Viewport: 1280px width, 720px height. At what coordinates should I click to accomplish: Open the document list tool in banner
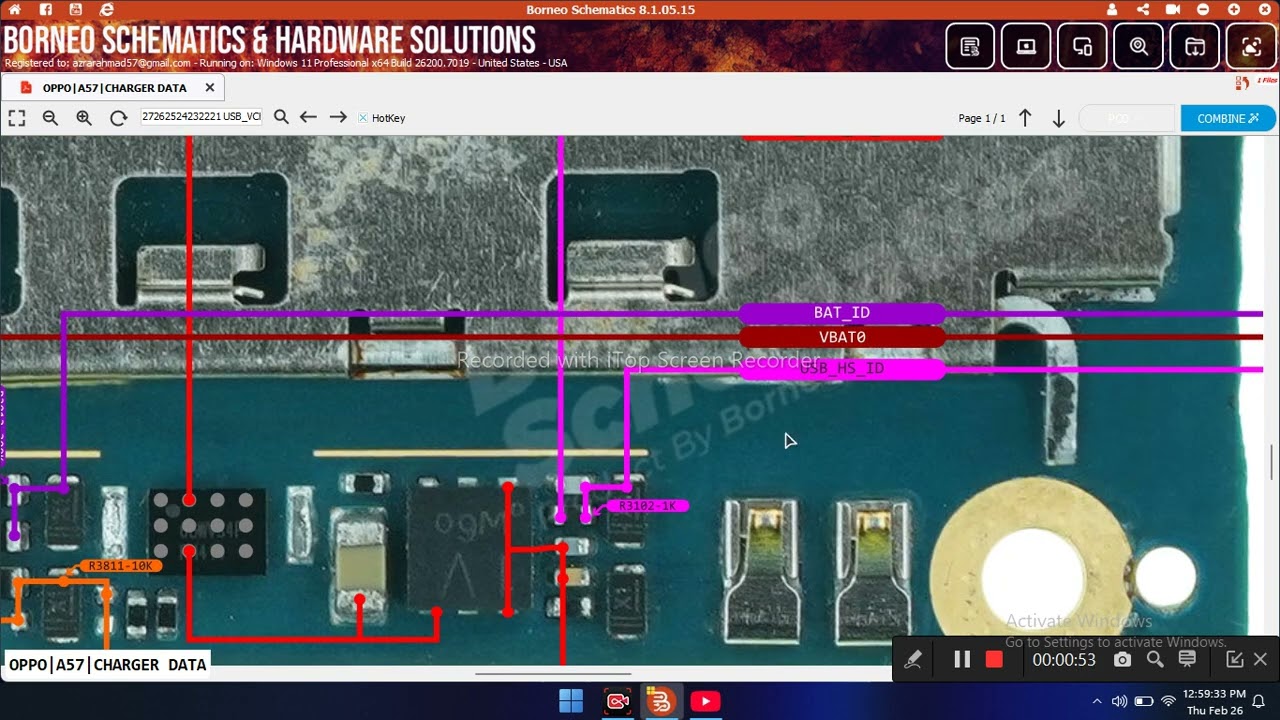coord(970,46)
